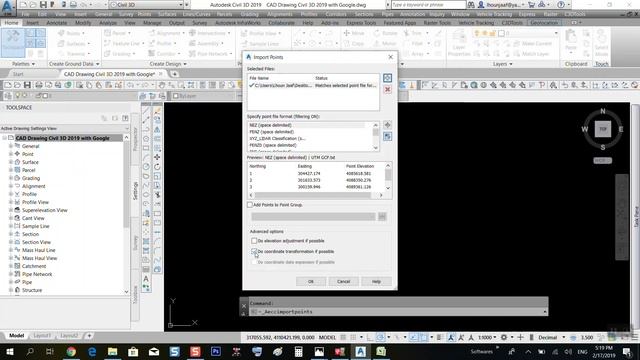Expand the Surface node in Toolspace tree

click(11, 162)
